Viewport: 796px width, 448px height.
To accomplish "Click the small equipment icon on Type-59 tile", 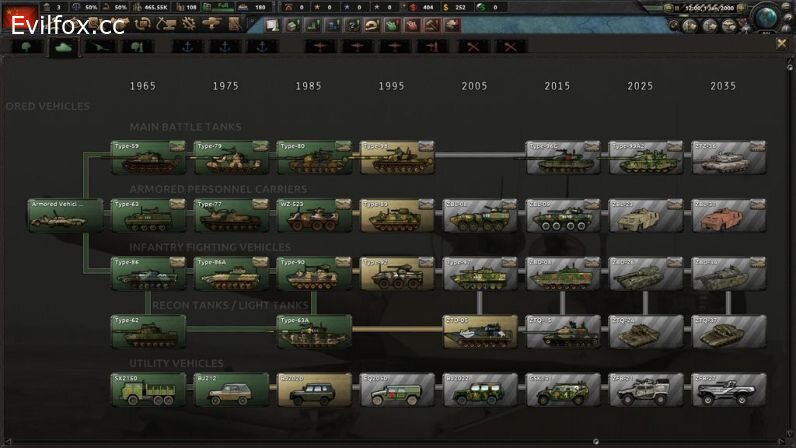I will click(x=177, y=146).
